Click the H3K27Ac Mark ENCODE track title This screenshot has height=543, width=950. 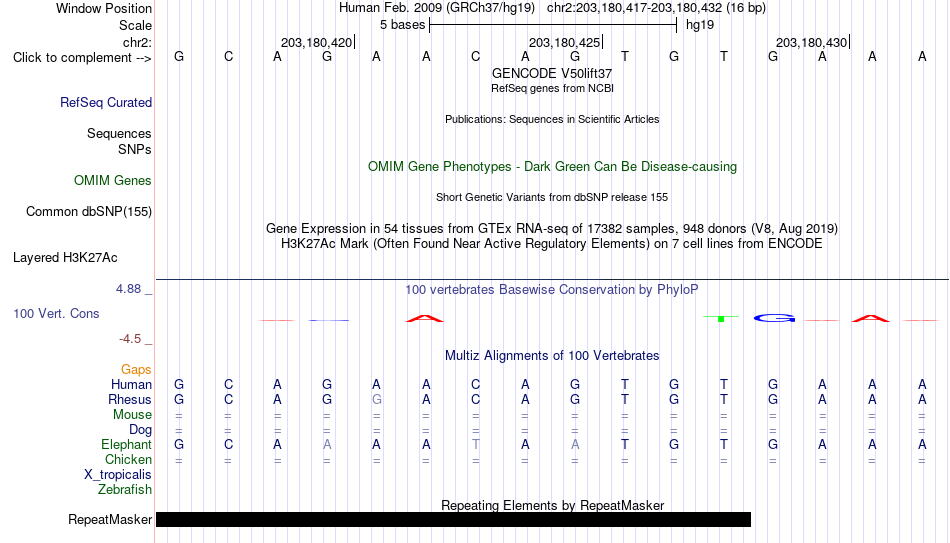pos(552,244)
